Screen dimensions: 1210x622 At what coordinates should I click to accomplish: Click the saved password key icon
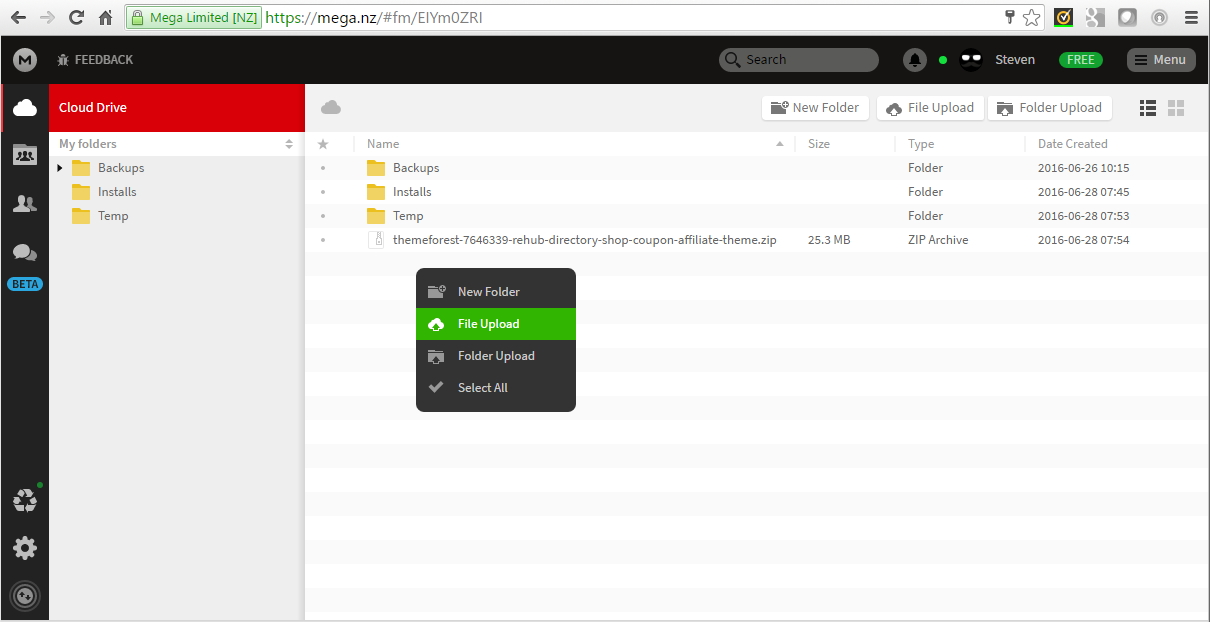[1010, 17]
